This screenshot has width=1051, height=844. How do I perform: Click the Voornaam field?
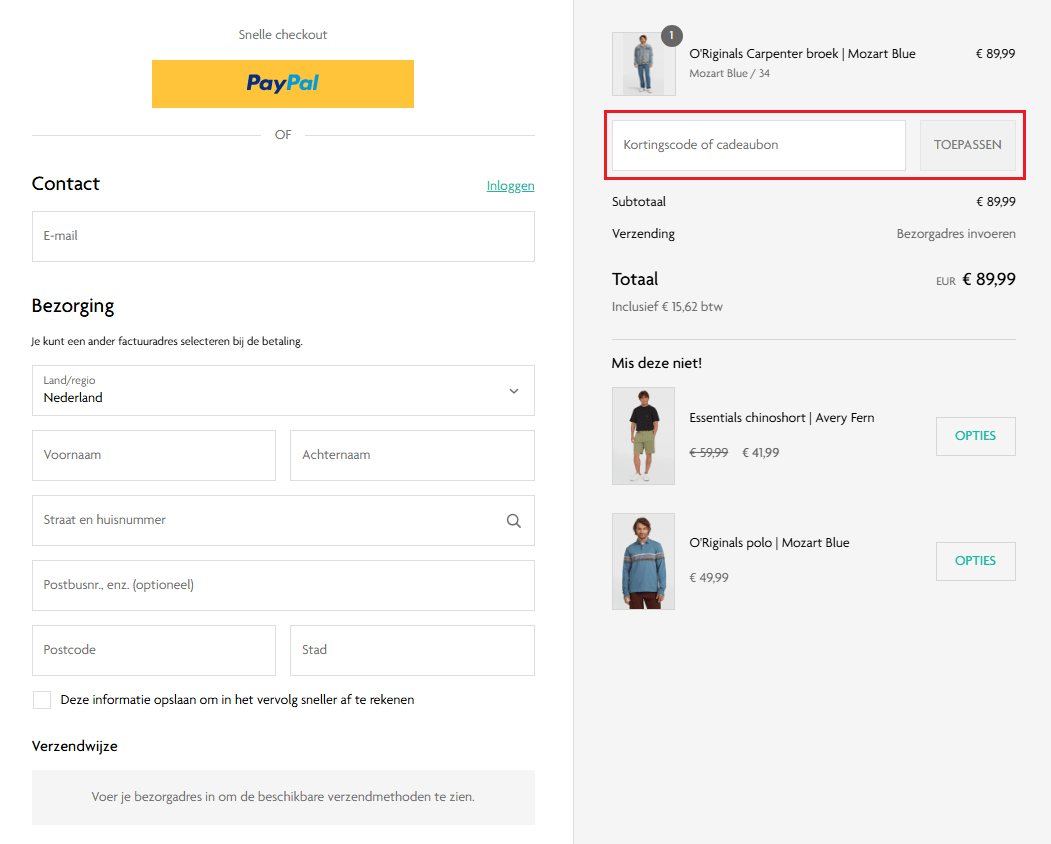[x=154, y=456]
